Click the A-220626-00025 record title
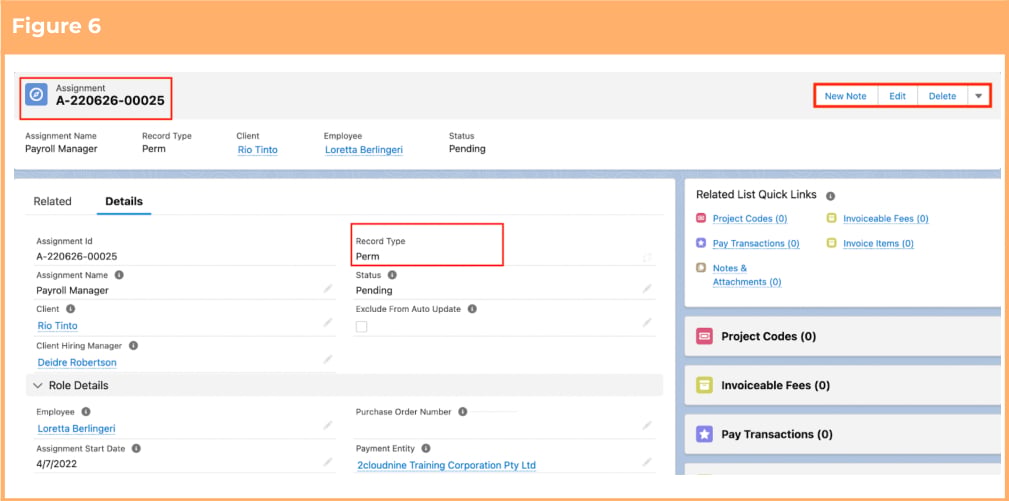The height and width of the screenshot is (501, 1009). point(110,101)
